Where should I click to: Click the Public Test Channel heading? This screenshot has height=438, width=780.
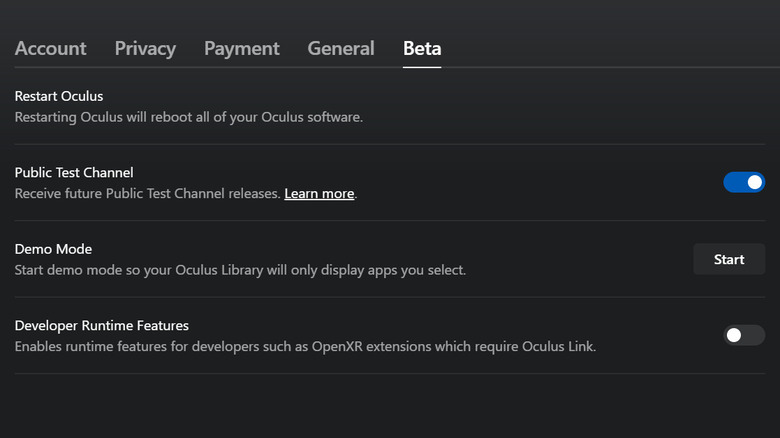(74, 172)
